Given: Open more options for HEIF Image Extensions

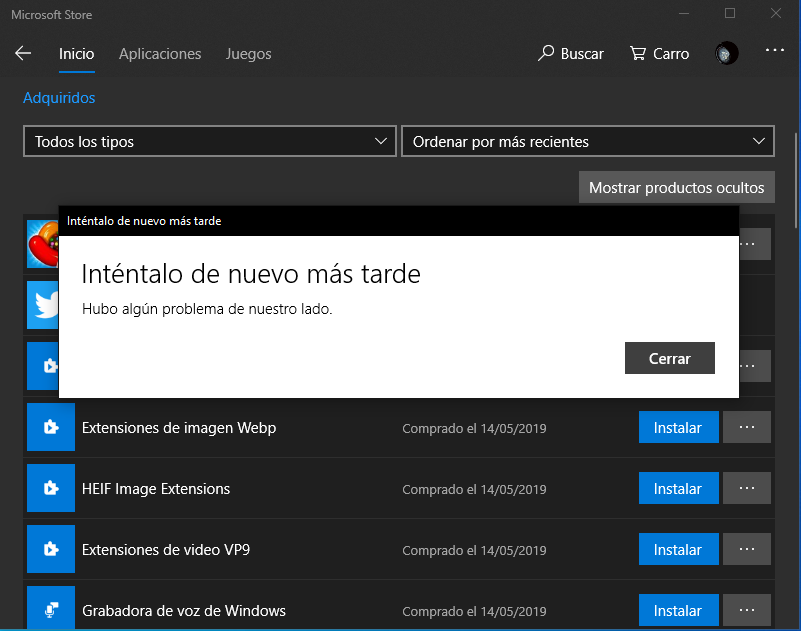Looking at the screenshot, I should click(x=747, y=488).
